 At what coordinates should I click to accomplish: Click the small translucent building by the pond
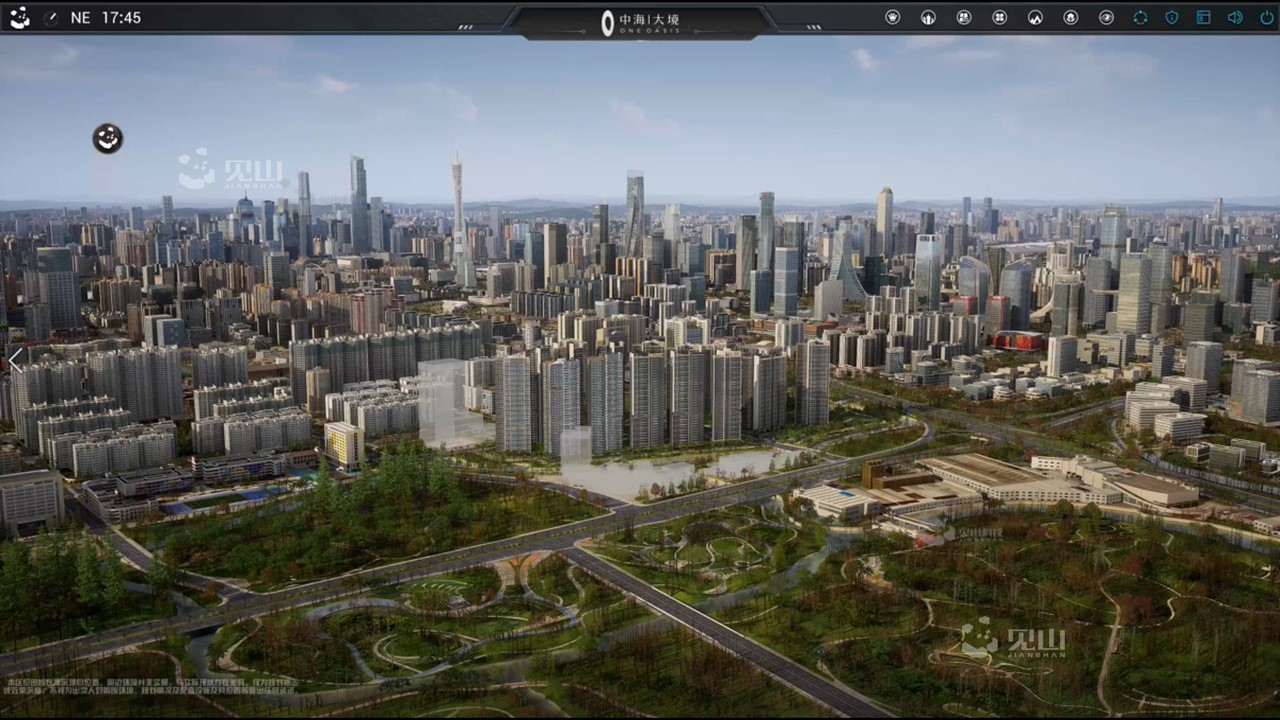coord(575,447)
